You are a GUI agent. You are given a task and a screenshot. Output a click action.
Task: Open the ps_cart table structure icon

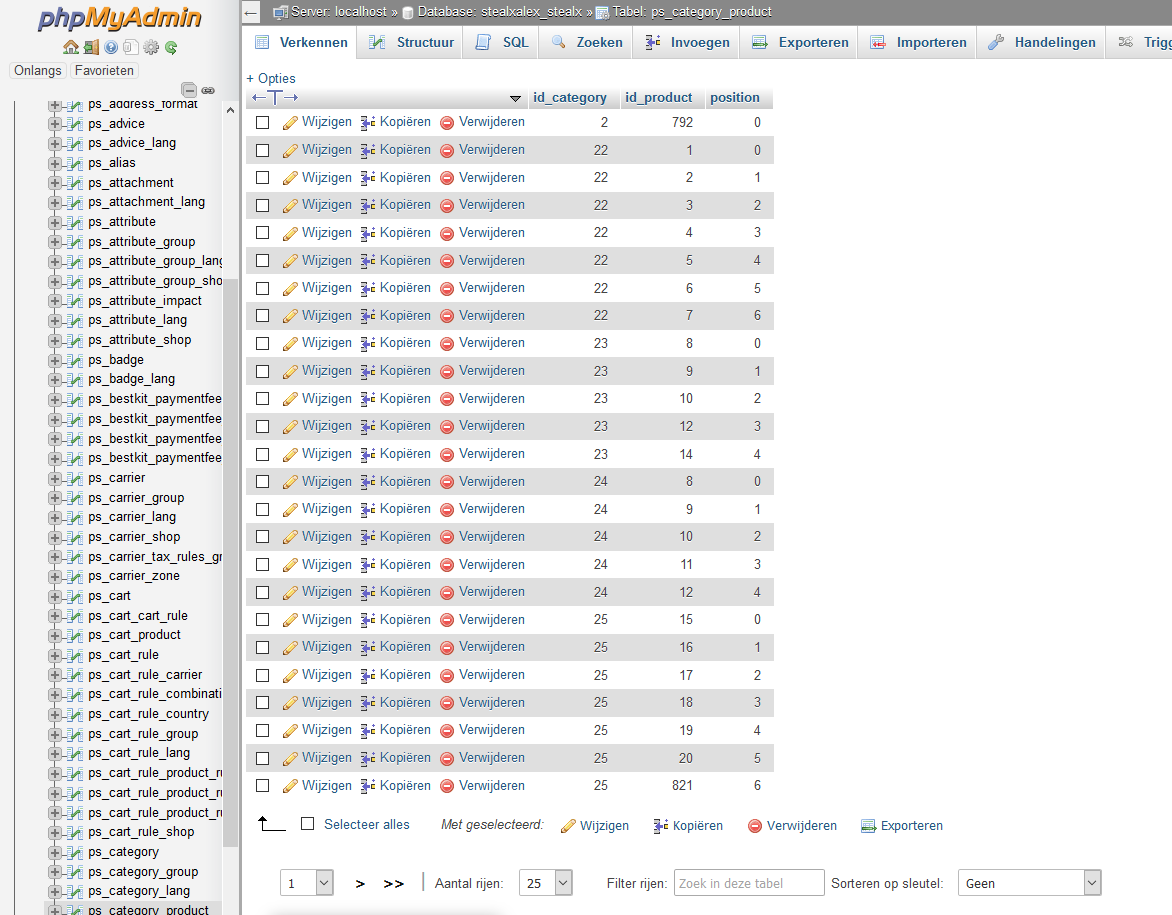tap(74, 596)
